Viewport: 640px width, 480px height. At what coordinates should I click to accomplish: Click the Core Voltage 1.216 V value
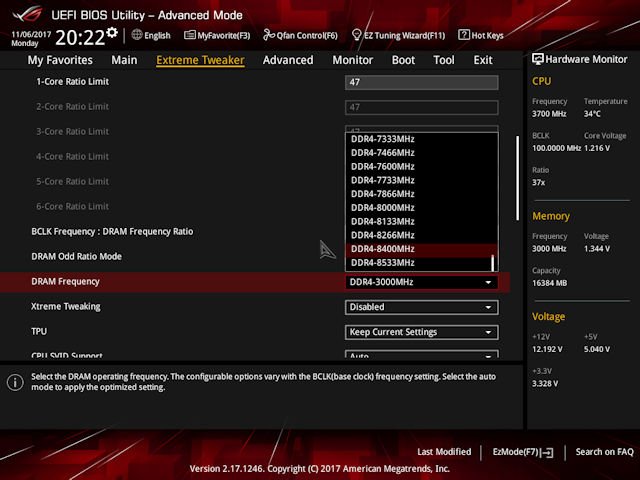pyautogui.click(x=597, y=148)
